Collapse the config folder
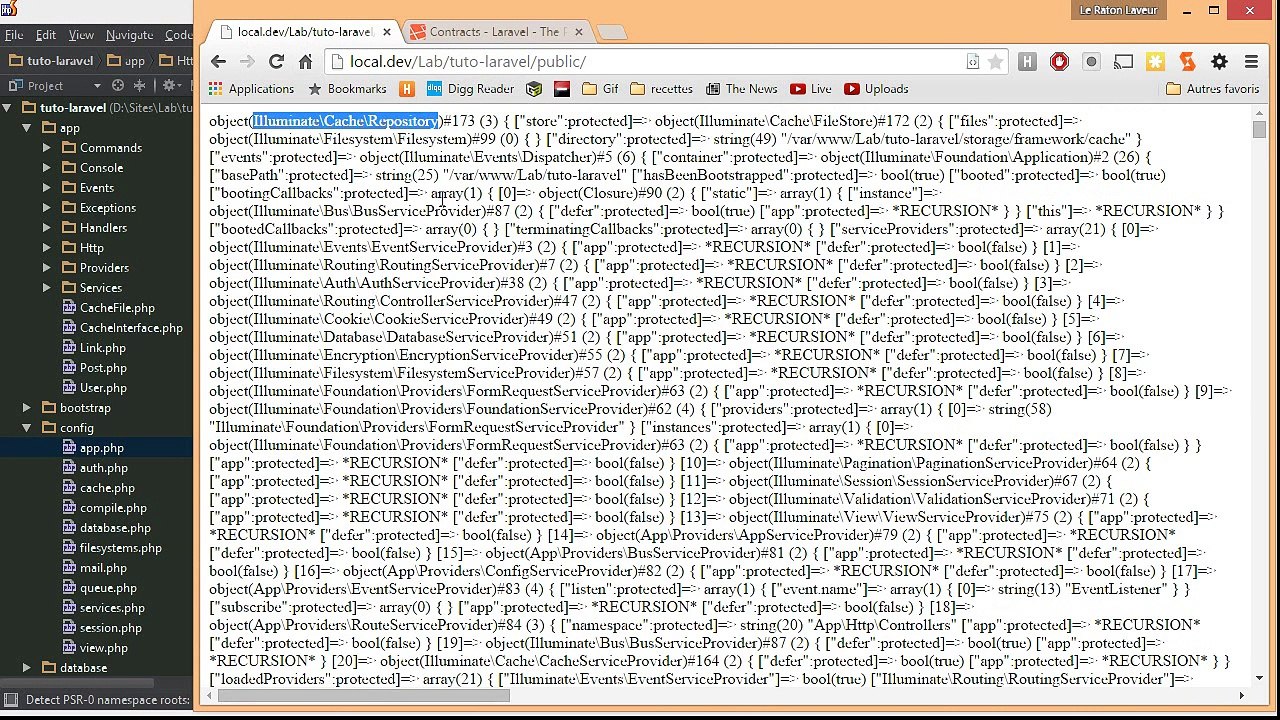 (x=27, y=428)
